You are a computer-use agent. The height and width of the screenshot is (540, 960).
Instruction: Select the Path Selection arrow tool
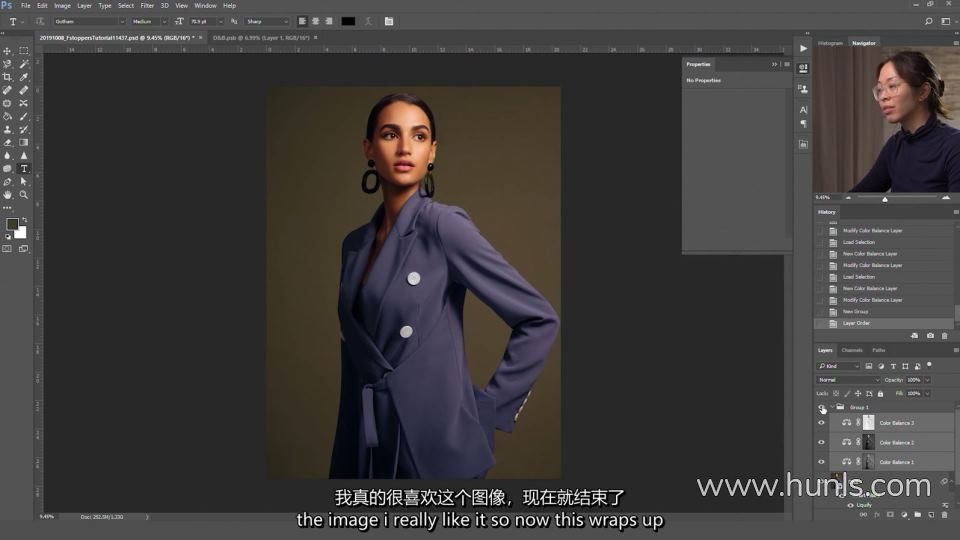(x=23, y=182)
